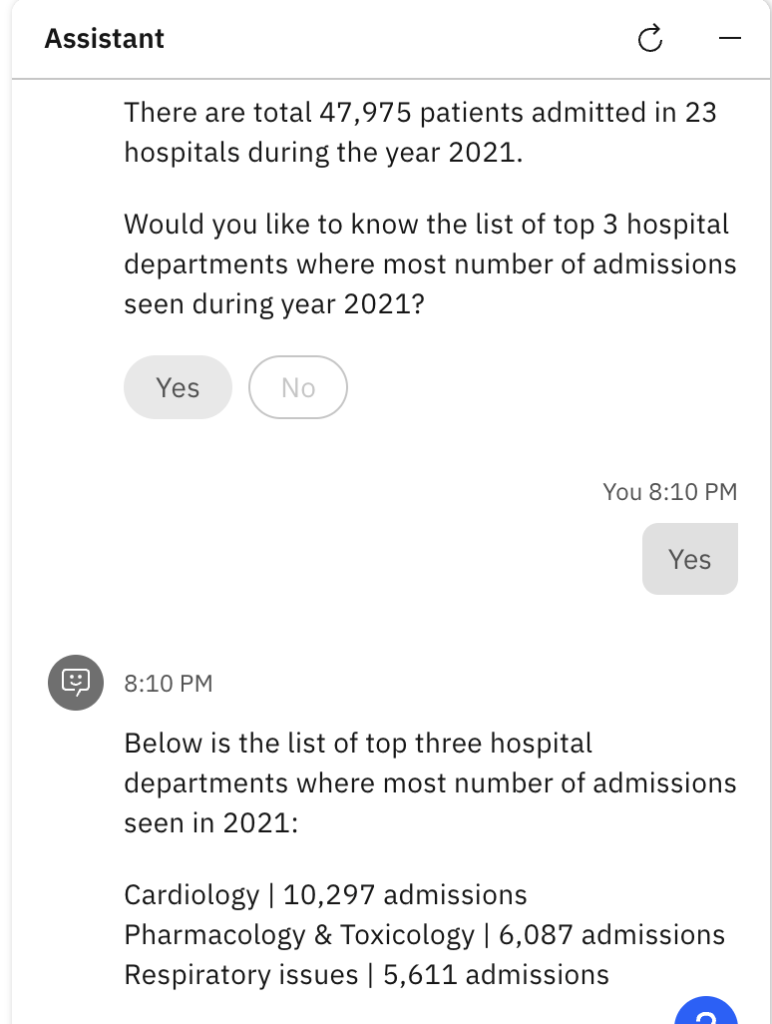Viewport: 772px width, 1024px height.
Task: Click the line ending 'seen during year 2021?'
Action: (x=274, y=304)
